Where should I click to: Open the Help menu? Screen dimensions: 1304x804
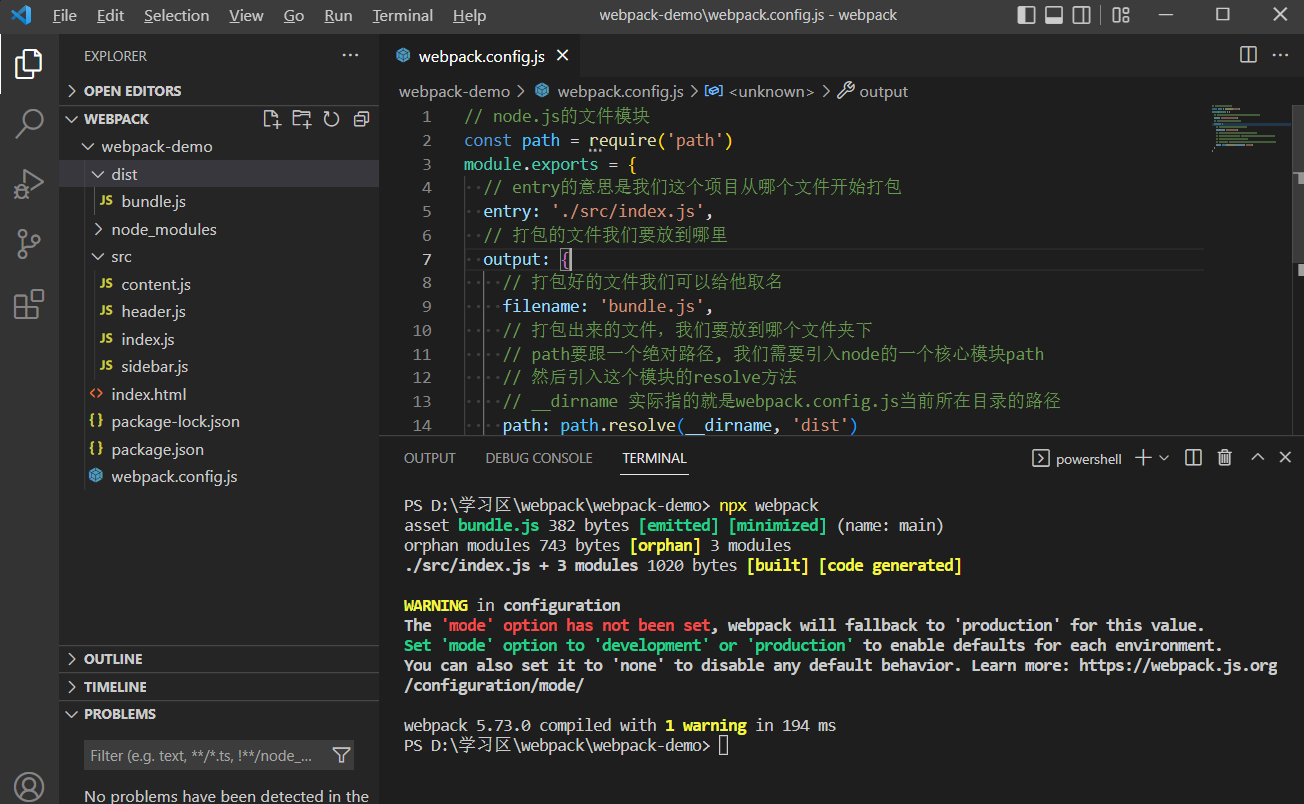pyautogui.click(x=469, y=15)
